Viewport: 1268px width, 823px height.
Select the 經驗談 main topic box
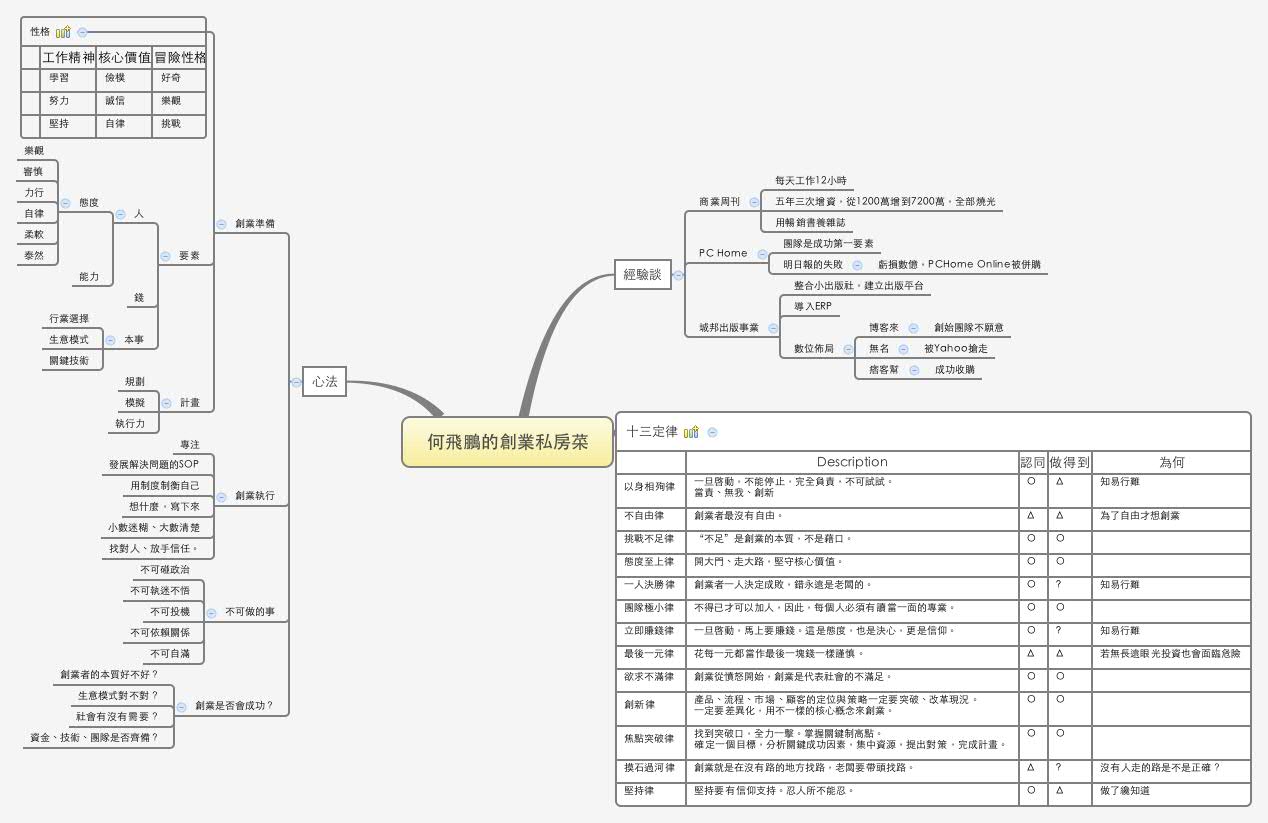(642, 274)
